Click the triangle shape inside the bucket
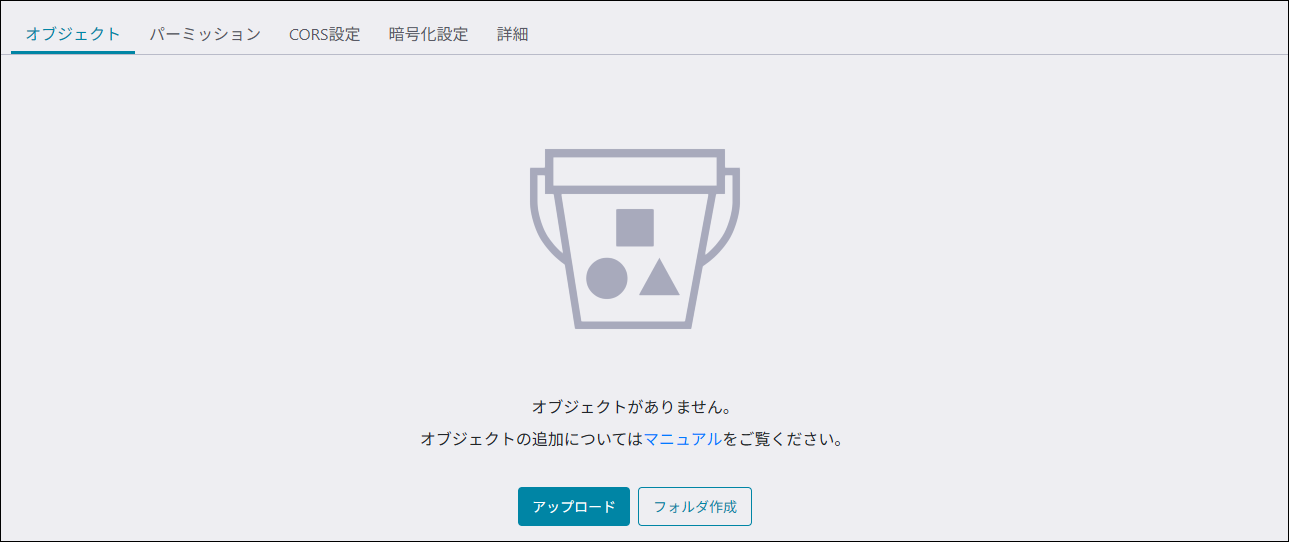The width and height of the screenshot is (1289, 542). [659, 279]
